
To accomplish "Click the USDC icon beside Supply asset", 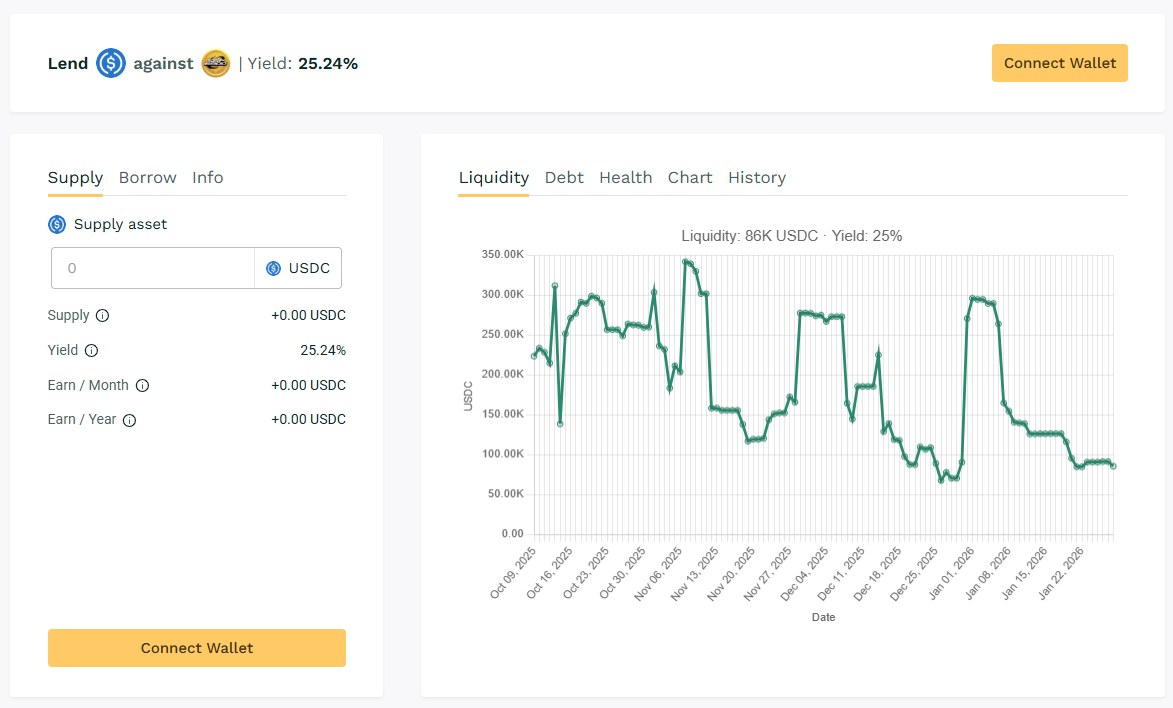I will 57,225.
